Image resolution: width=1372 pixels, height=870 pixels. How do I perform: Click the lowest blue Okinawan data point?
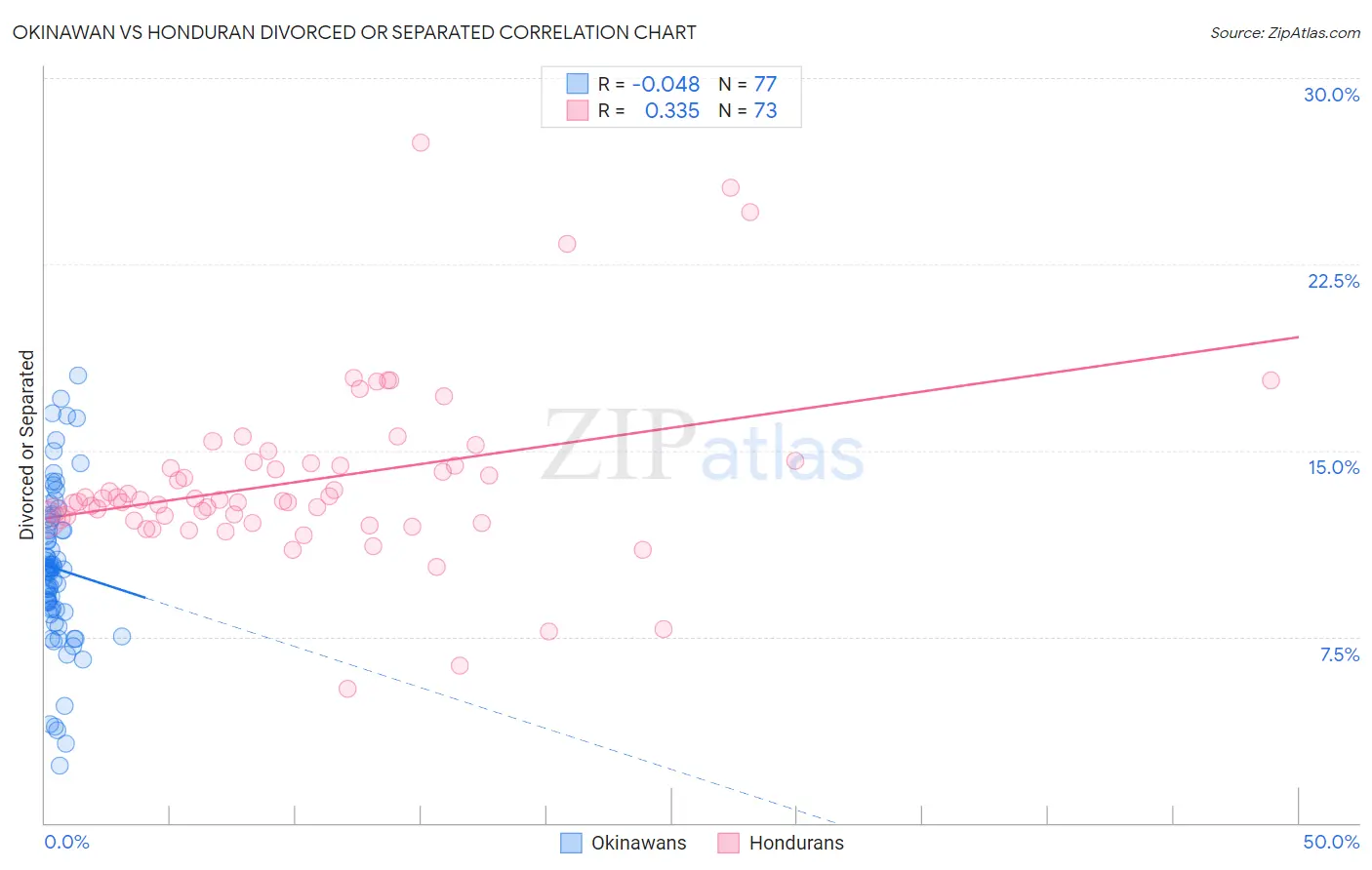(x=60, y=766)
